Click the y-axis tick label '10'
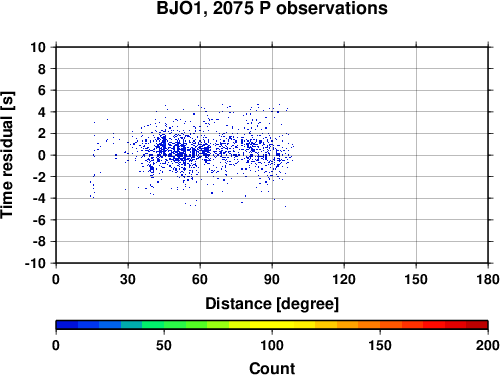 pyautogui.click(x=38, y=47)
